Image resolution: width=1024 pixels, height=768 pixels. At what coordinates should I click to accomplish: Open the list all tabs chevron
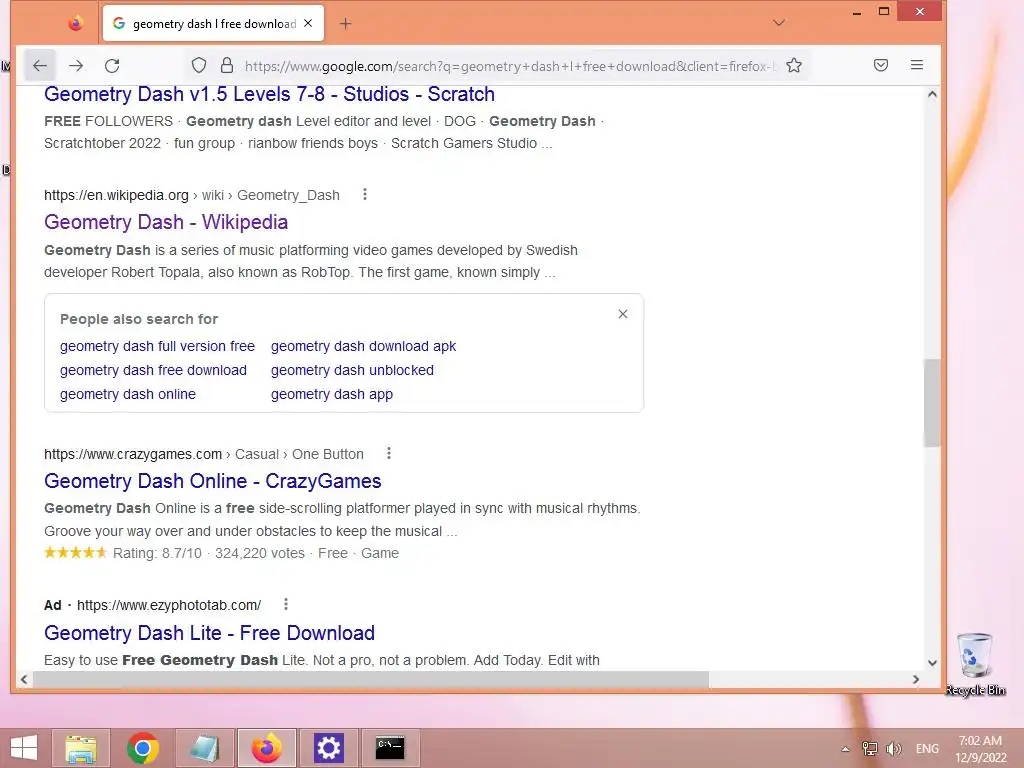tap(778, 23)
